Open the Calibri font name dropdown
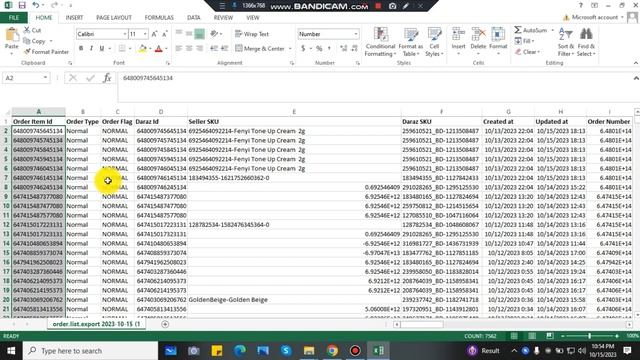This screenshot has height=360, width=640. point(125,34)
